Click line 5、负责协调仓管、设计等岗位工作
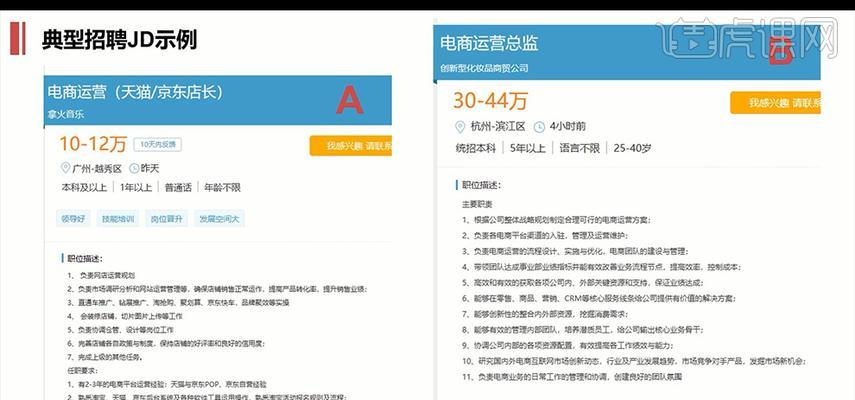This screenshot has width=855, height=400. [x=121, y=330]
